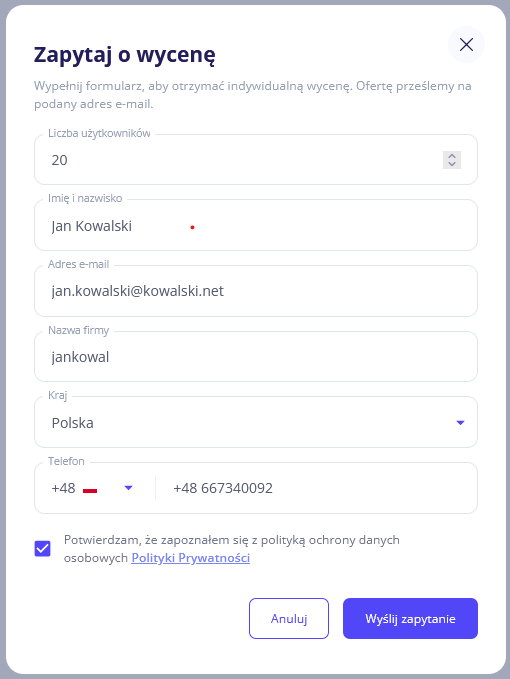This screenshot has height=679, width=510.
Task: Click the phone number field +48 667340092
Action: click(x=316, y=488)
